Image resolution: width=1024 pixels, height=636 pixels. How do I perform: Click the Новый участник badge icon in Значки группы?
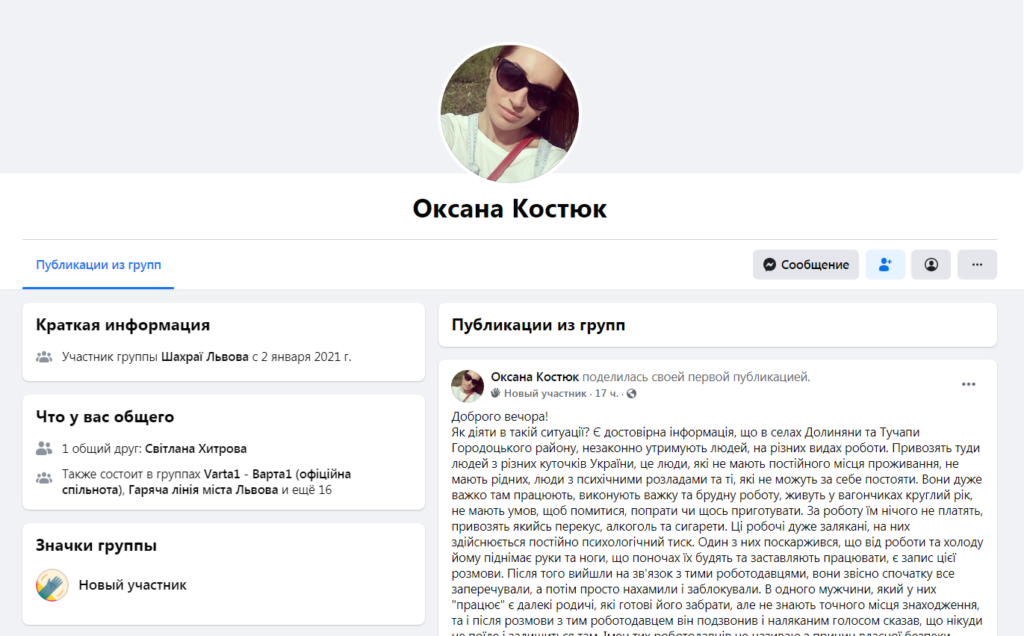(52, 585)
